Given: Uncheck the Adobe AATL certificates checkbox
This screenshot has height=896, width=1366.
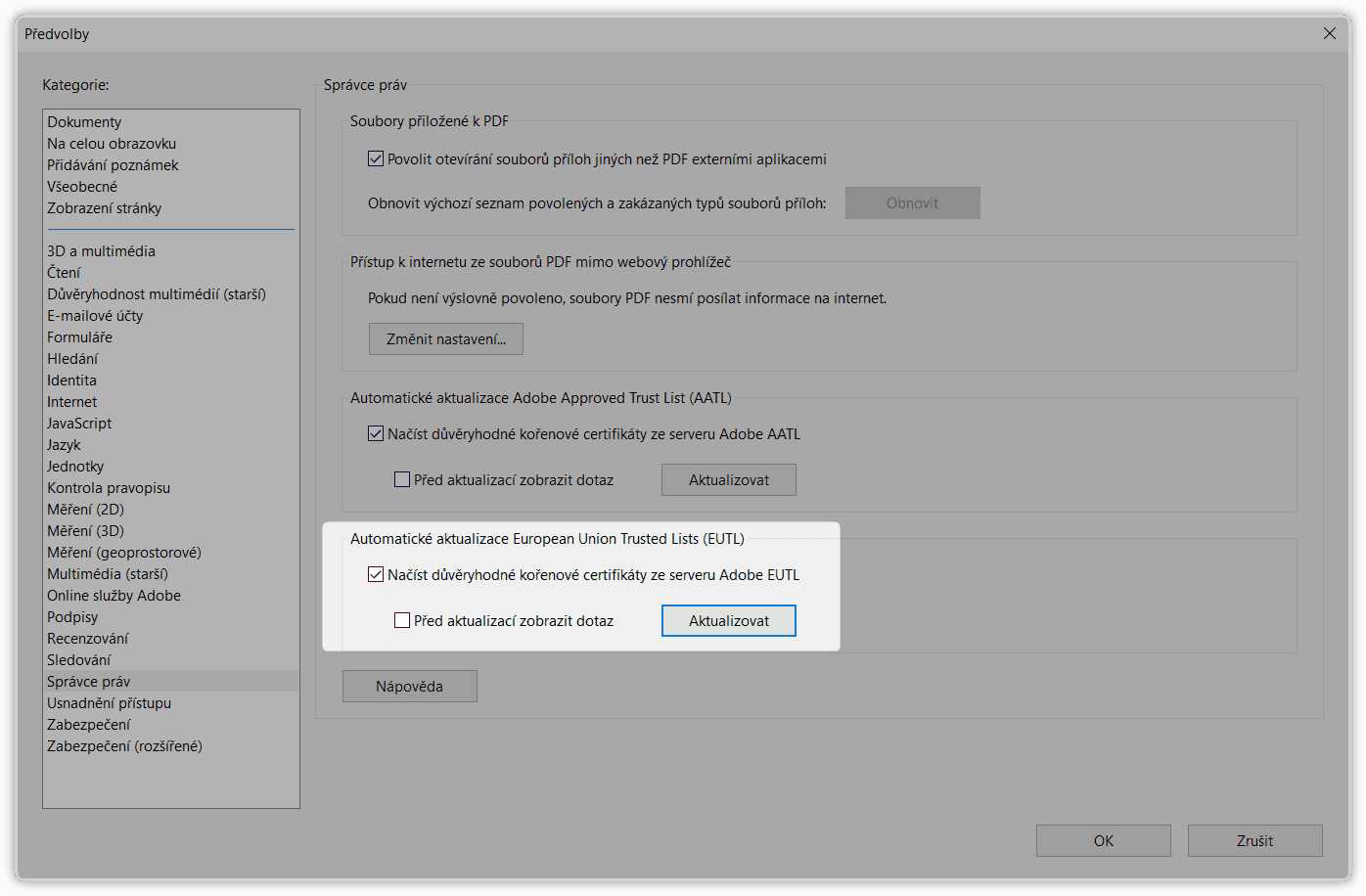Looking at the screenshot, I should point(376,433).
